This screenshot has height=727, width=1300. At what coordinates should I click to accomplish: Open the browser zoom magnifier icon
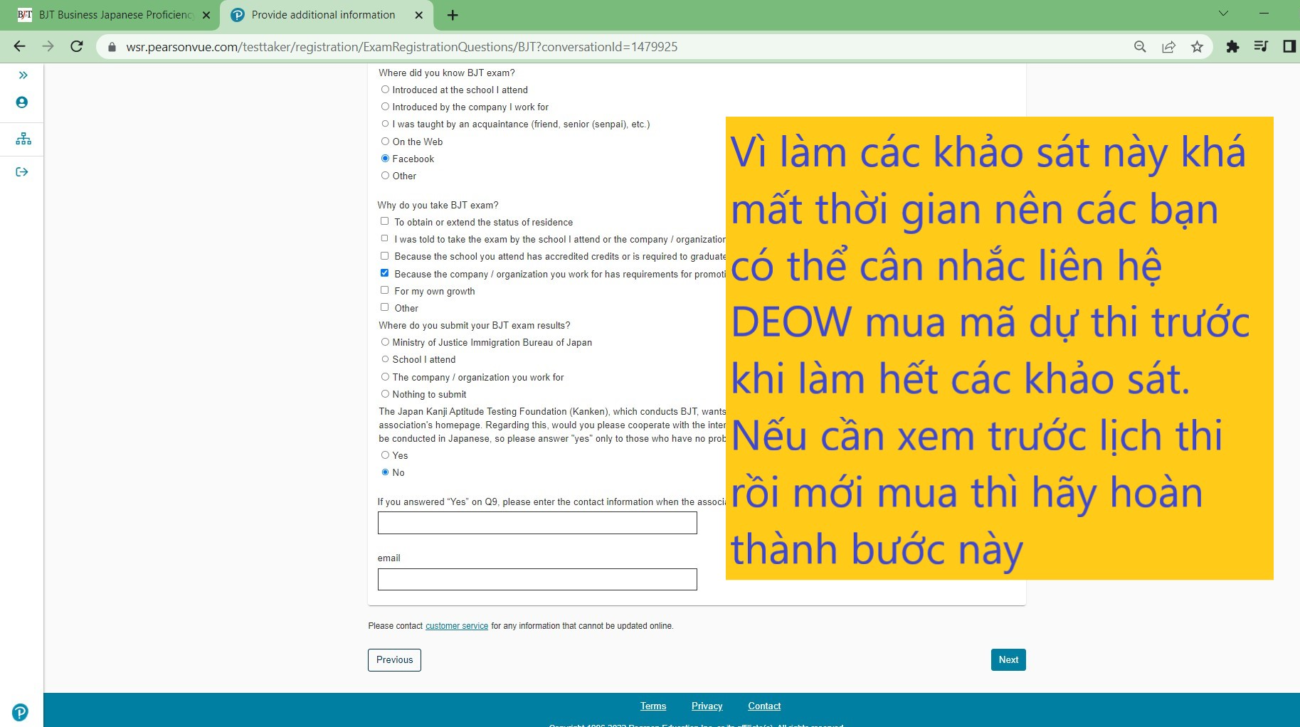1140,47
